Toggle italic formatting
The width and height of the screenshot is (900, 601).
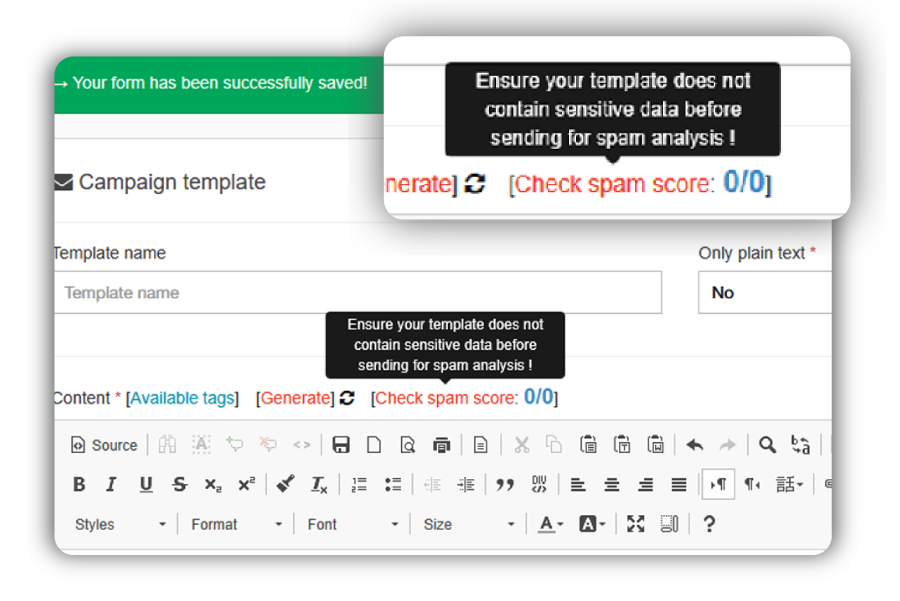[x=111, y=485]
